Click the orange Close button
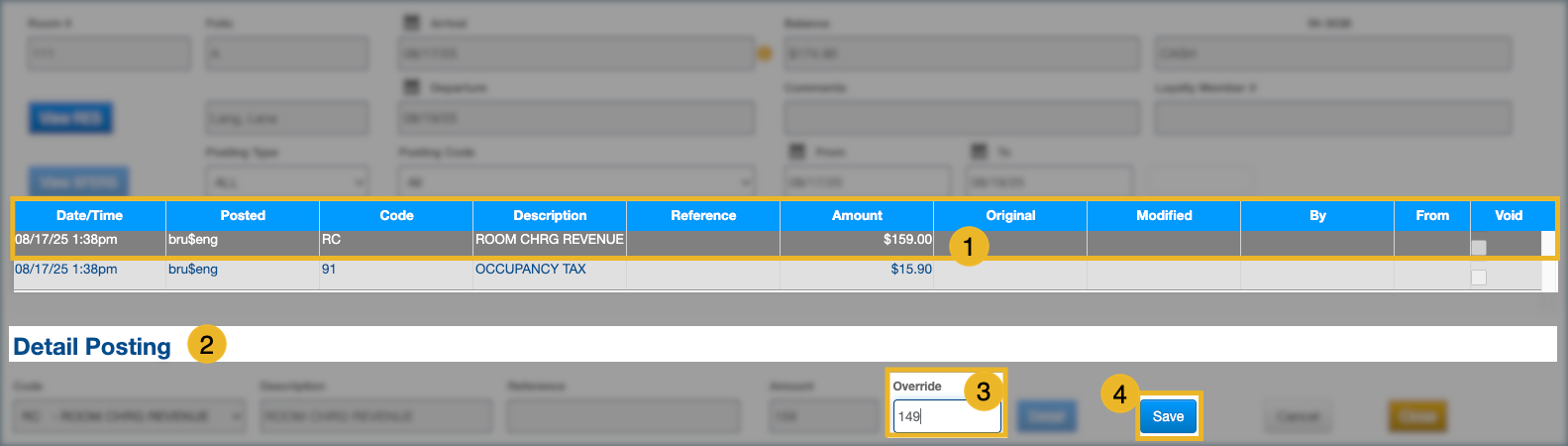Screen dimensions: 1568x446 pyautogui.click(x=1417, y=416)
